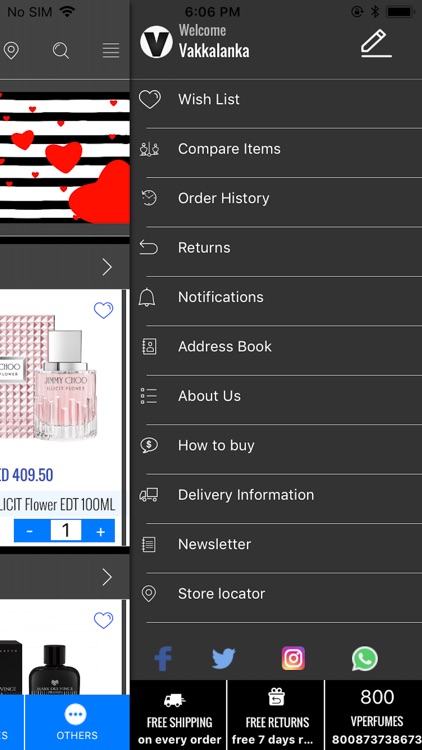Open the WhatsApp chat link

(365, 659)
